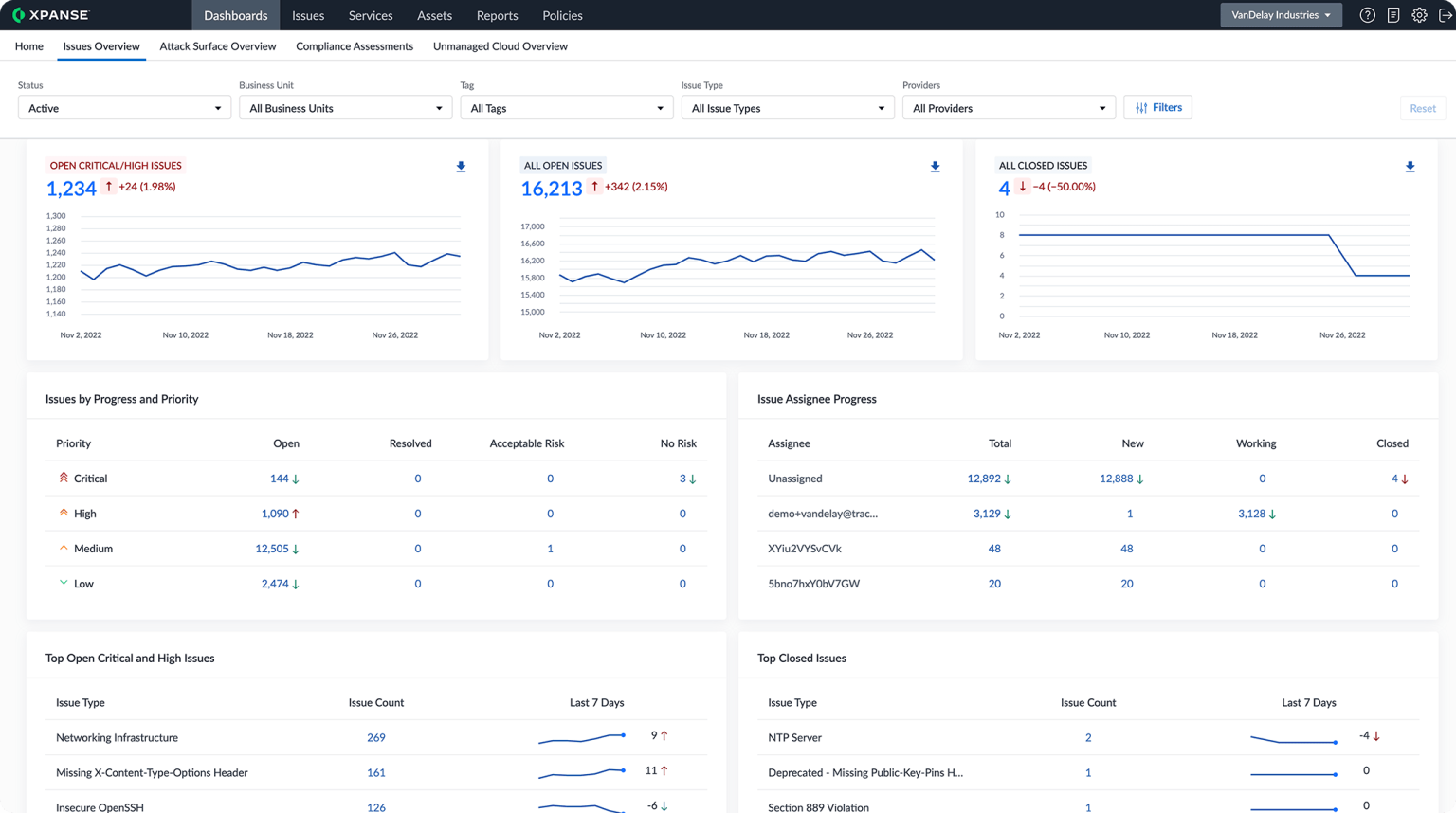Download the Open Critical/High Issues chart

[462, 166]
